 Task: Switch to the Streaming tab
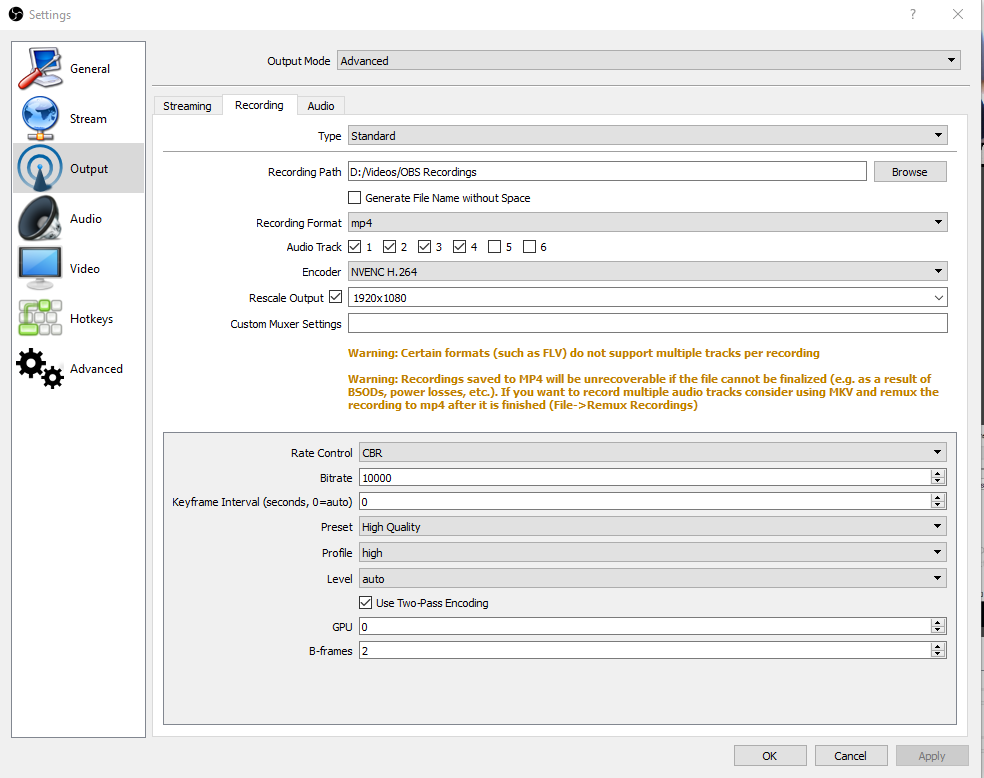(x=187, y=106)
